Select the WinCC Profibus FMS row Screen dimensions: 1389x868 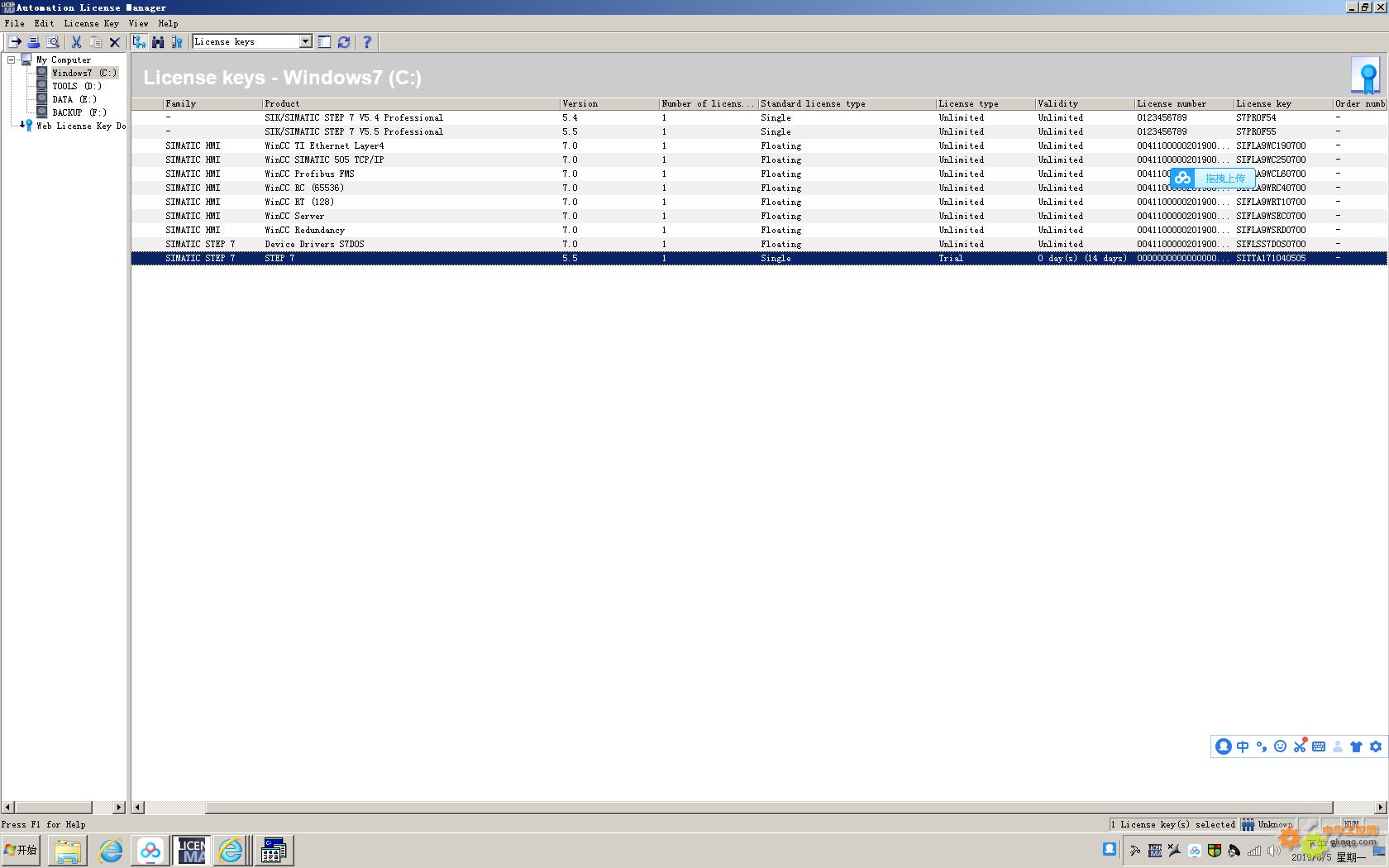point(759,174)
